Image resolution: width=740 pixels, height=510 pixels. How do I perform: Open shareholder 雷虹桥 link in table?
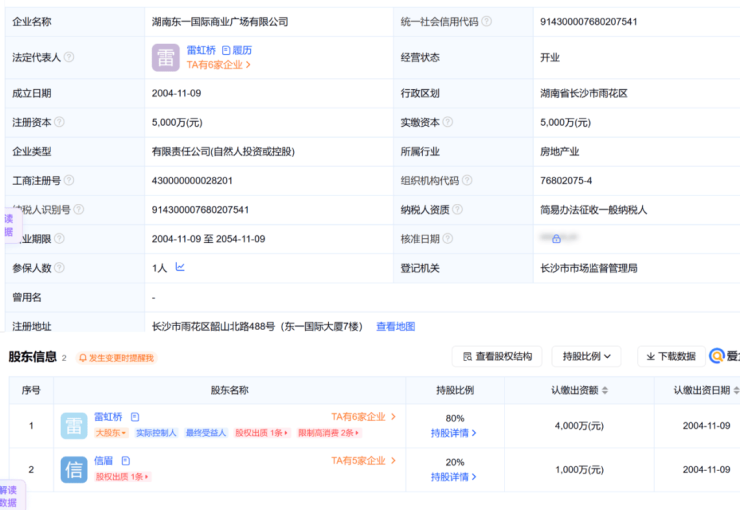point(108,417)
